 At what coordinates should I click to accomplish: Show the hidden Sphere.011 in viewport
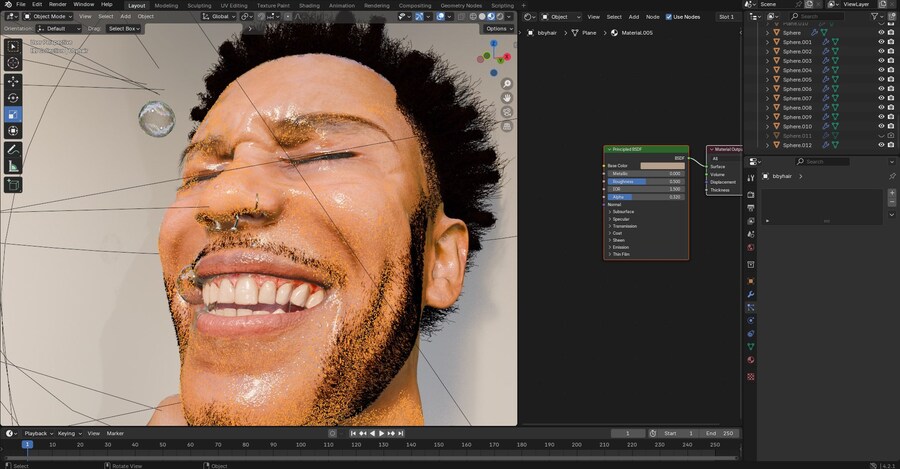point(881,135)
